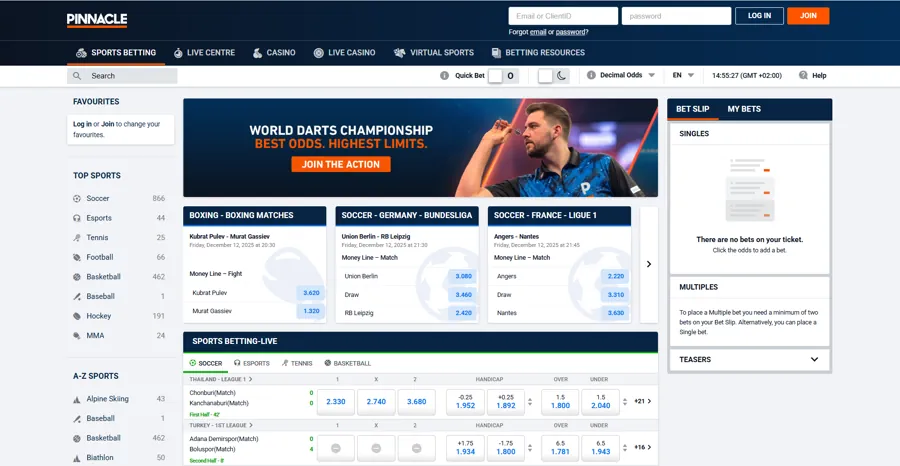Click the Help question icon
This screenshot has width=900, height=466.
click(x=803, y=75)
